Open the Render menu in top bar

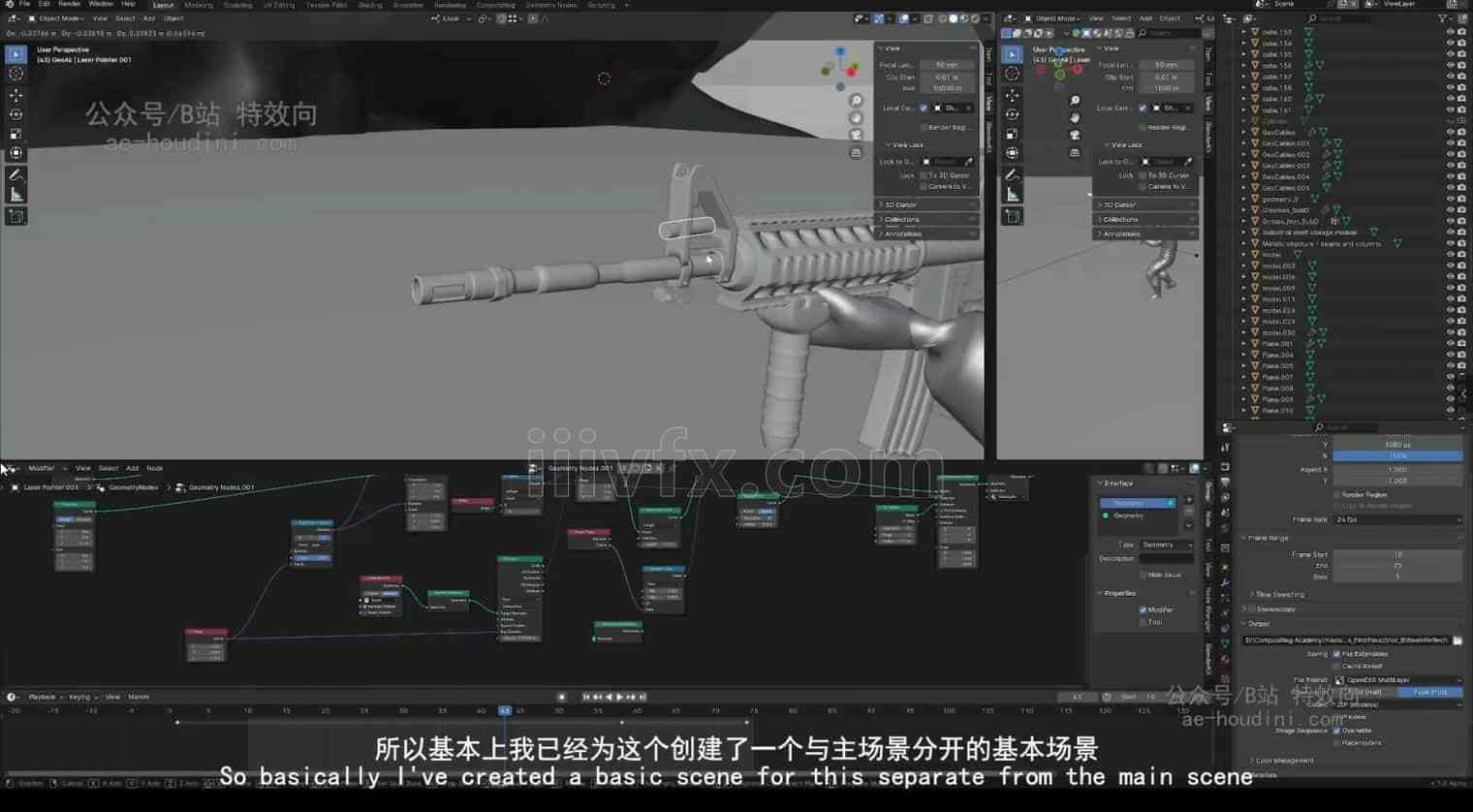coord(70,5)
